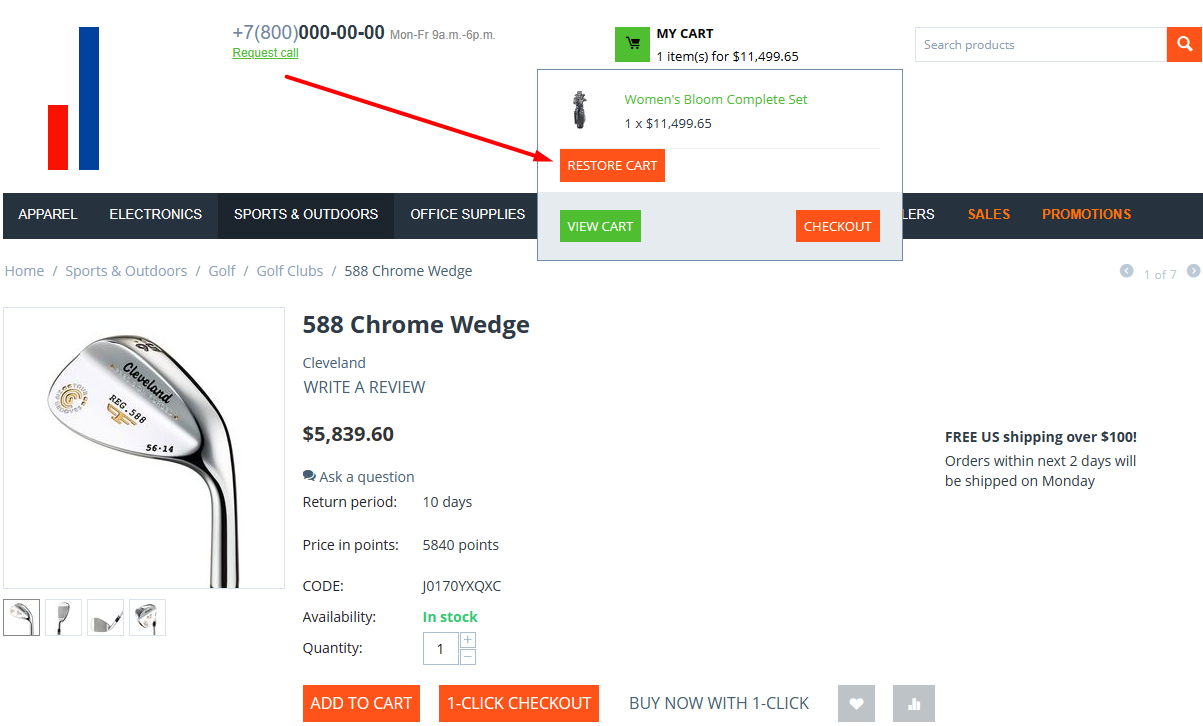1203x726 pixels.
Task: Open the Cleveland brand link
Action: (x=334, y=363)
